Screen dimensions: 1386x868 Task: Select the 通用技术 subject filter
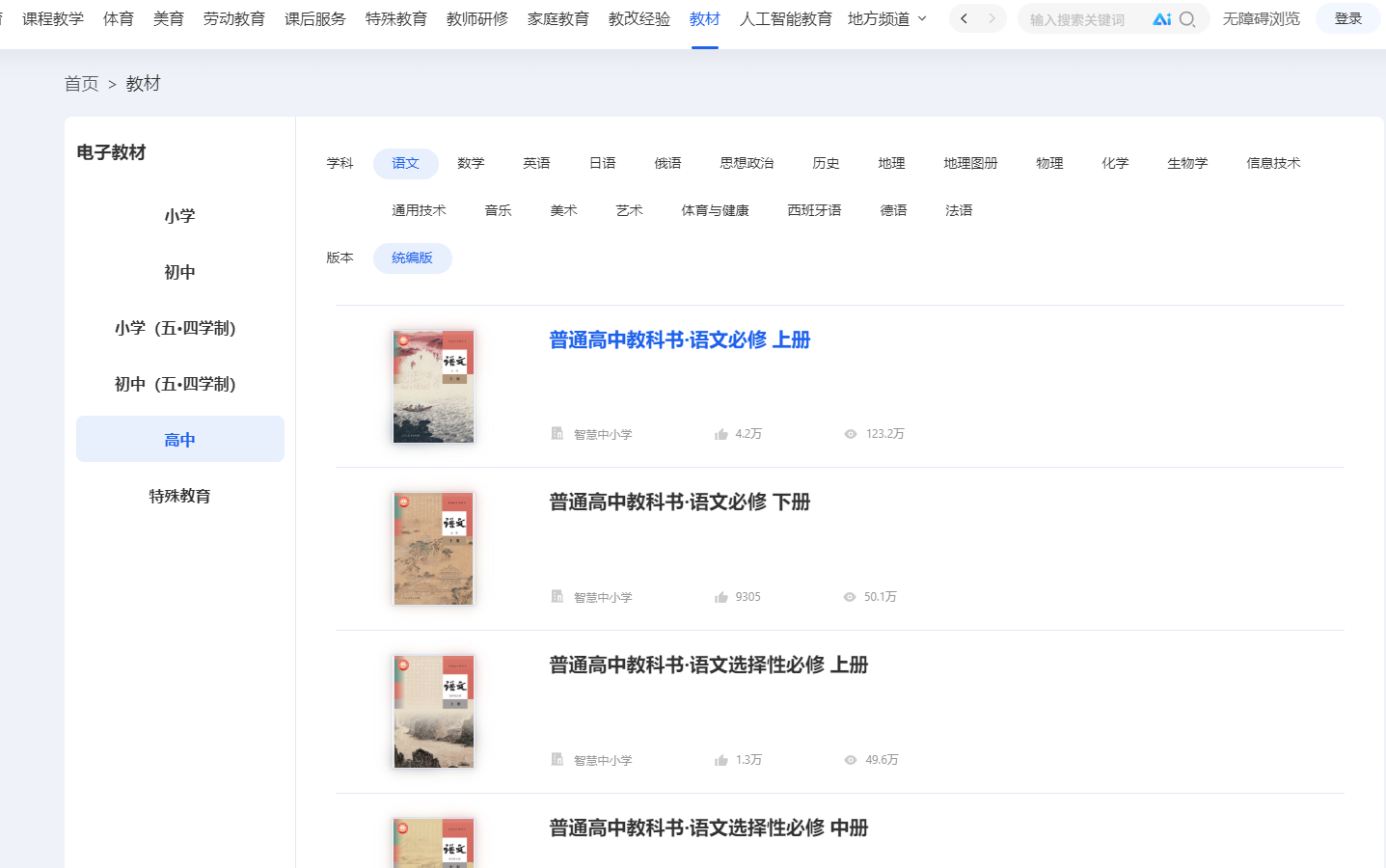[x=420, y=210]
